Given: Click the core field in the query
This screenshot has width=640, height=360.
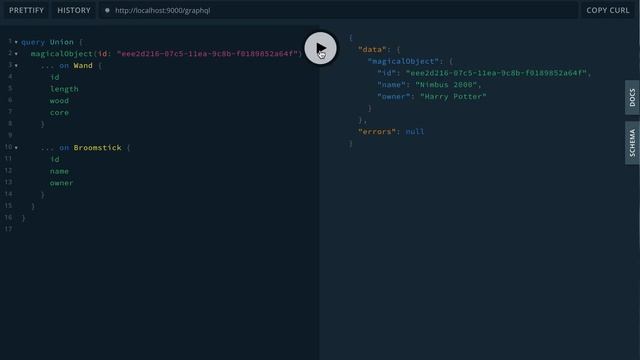Looking at the screenshot, I should (59, 113).
